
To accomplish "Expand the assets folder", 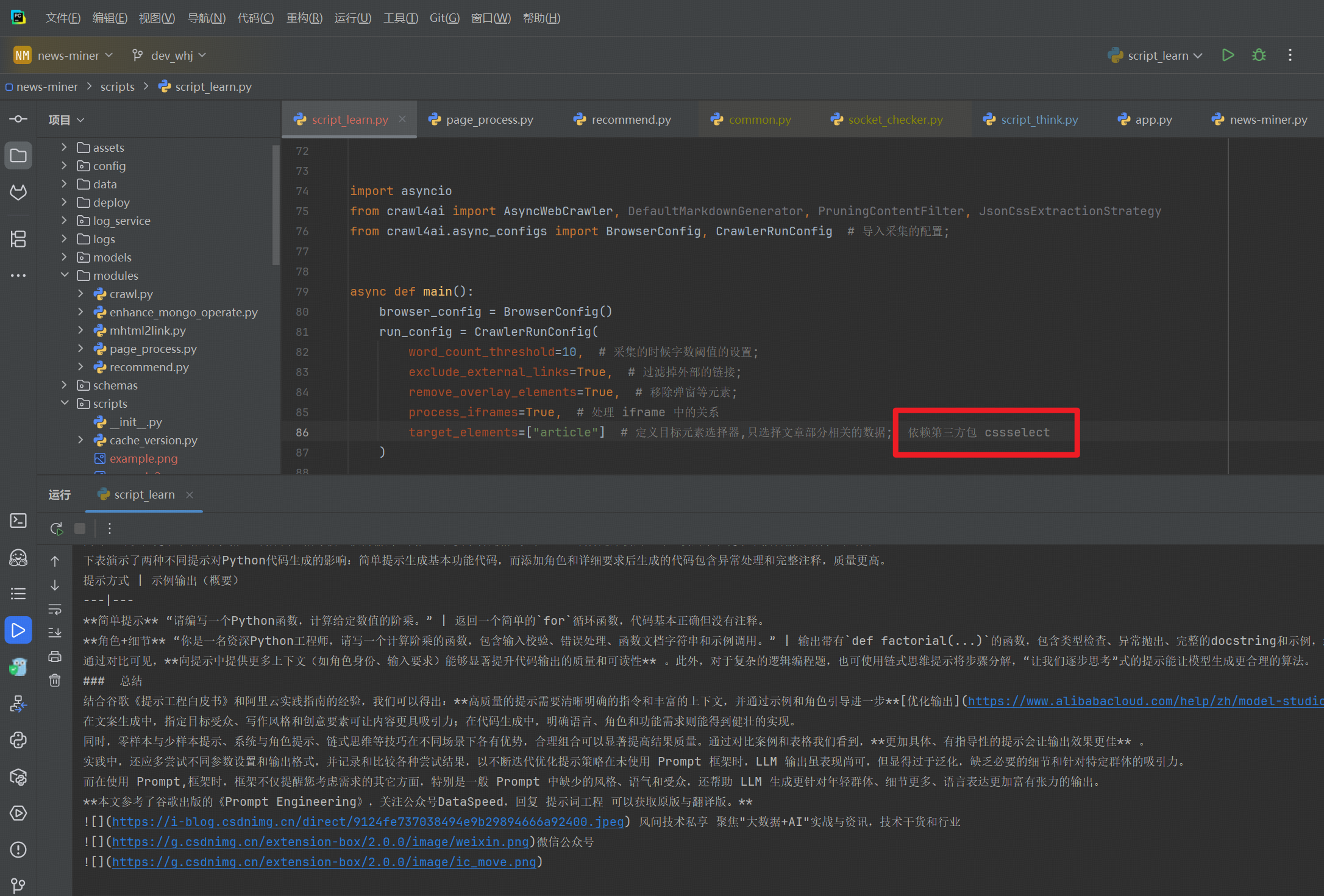I will (x=64, y=148).
